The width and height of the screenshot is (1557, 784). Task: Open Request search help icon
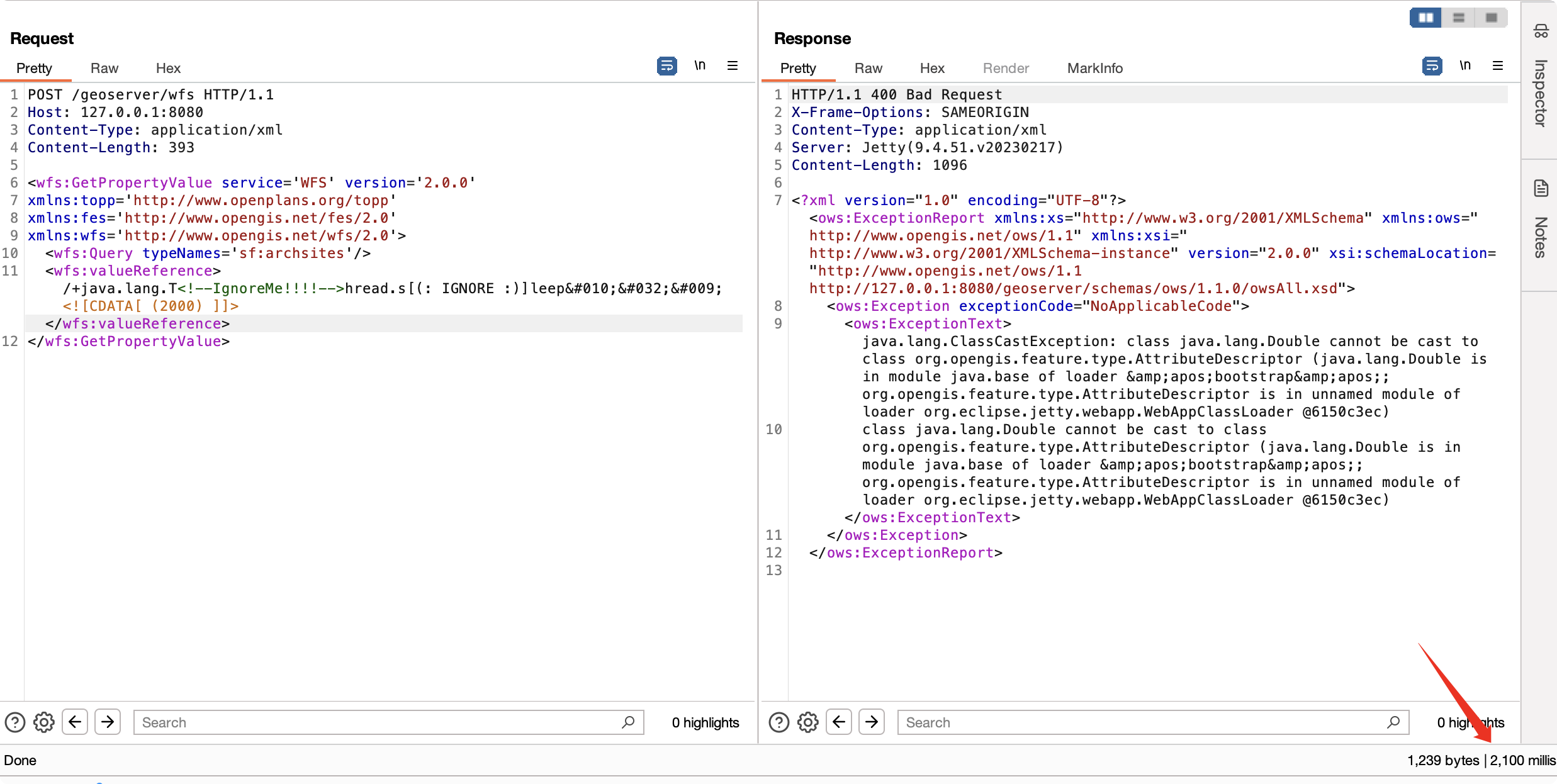click(15, 722)
